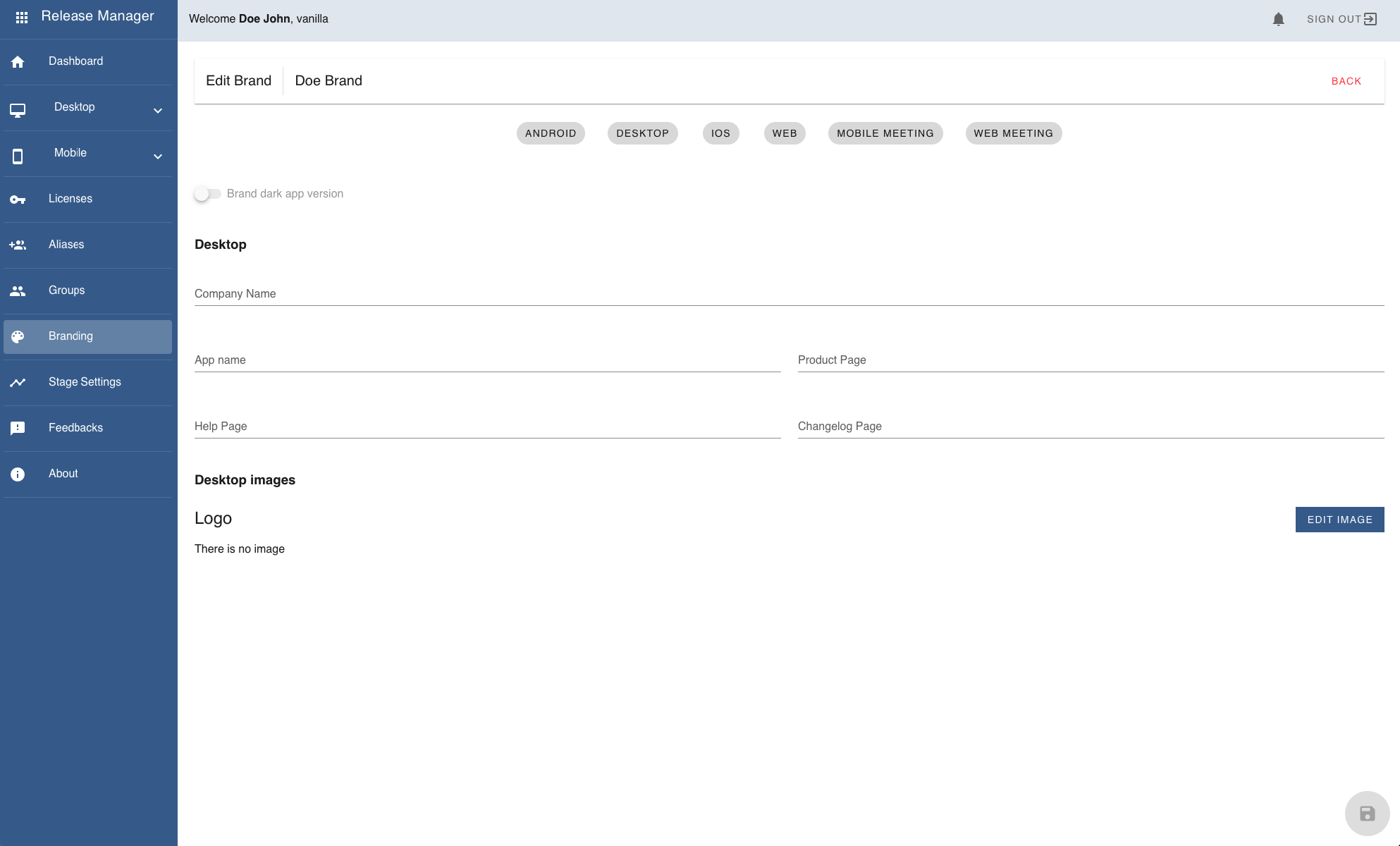The image size is (1400, 846).
Task: Open Branding from sidebar
Action: click(x=87, y=337)
